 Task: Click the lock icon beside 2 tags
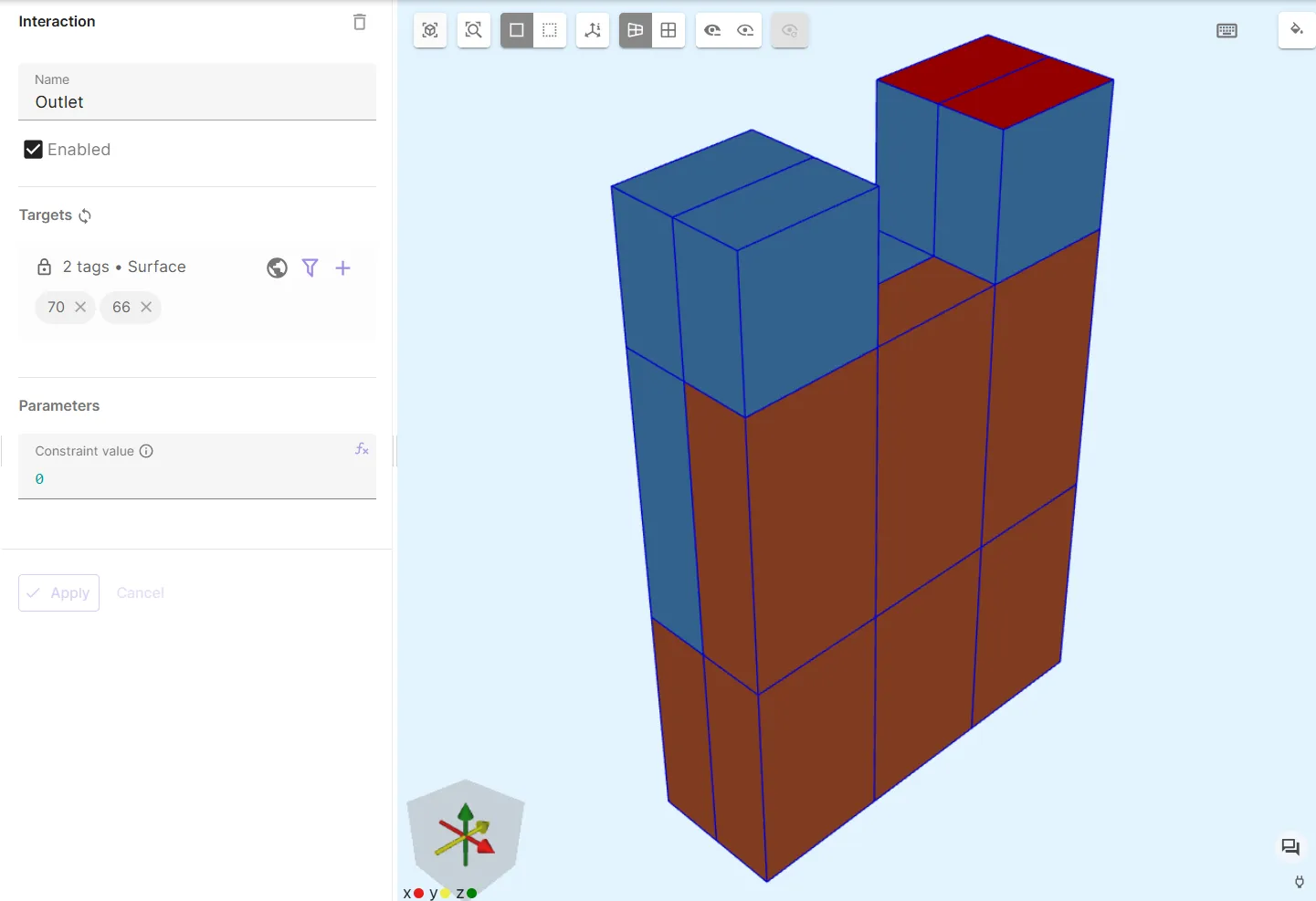point(44,267)
